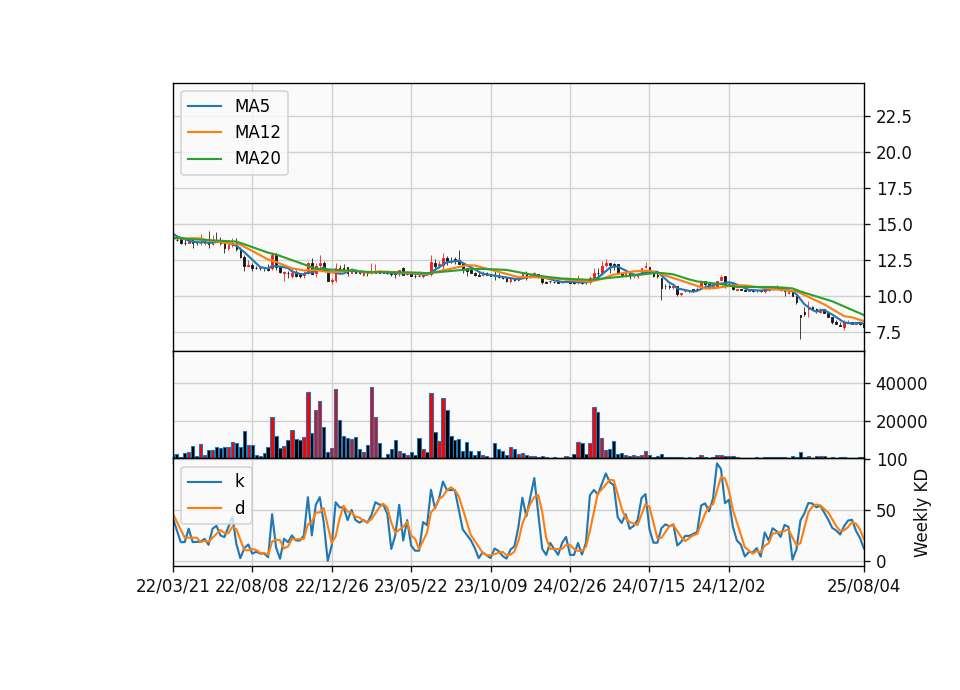Viewport: 960px width, 690px height.
Task: Click the 23/10/09 date label
Action: tap(490, 586)
